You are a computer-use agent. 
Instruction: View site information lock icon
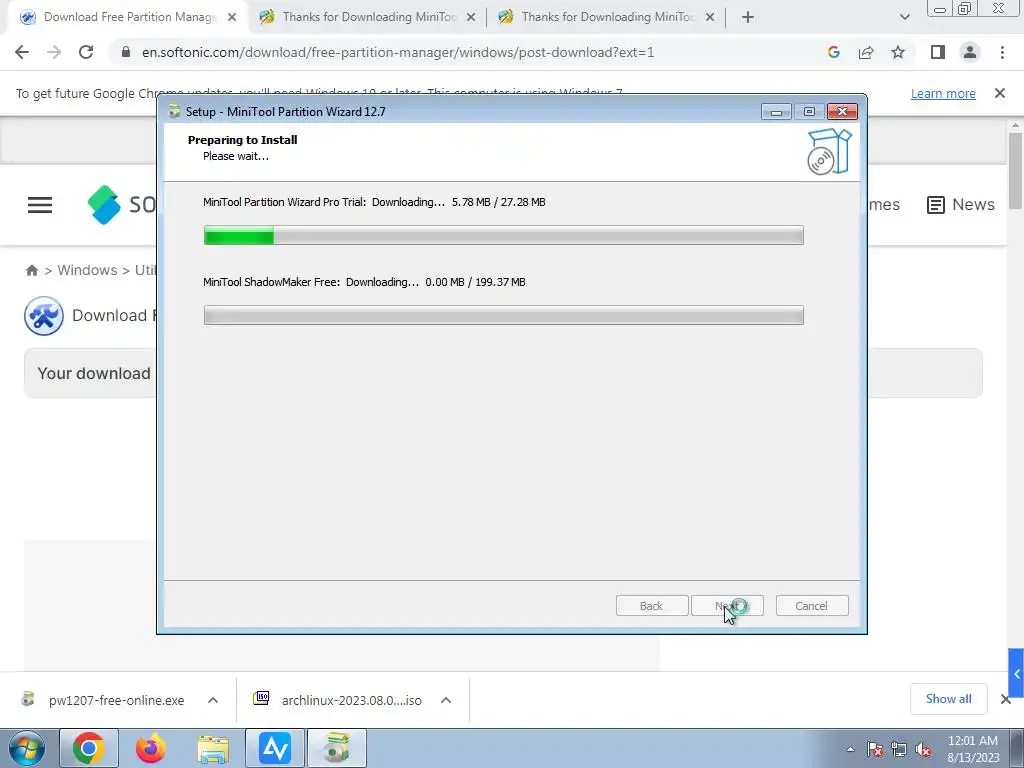pyautogui.click(x=126, y=52)
